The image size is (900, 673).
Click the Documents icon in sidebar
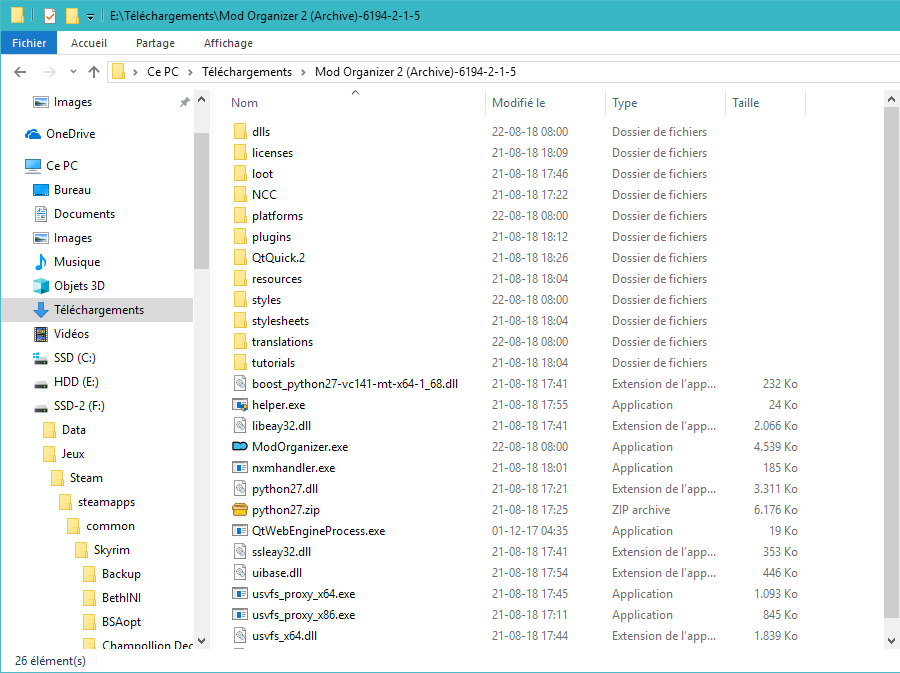(x=41, y=214)
